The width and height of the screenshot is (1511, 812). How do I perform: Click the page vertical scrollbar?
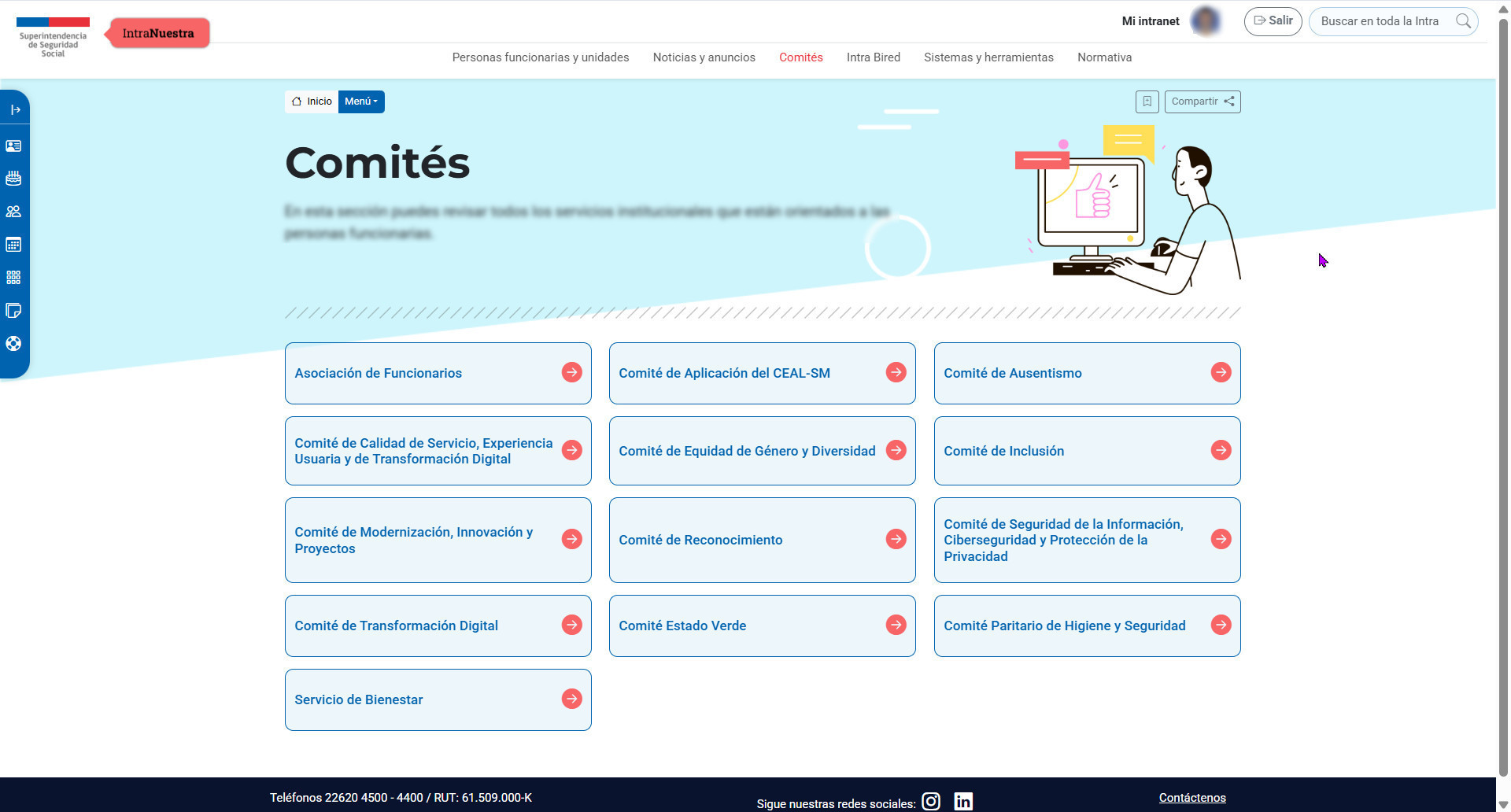pos(1503,393)
